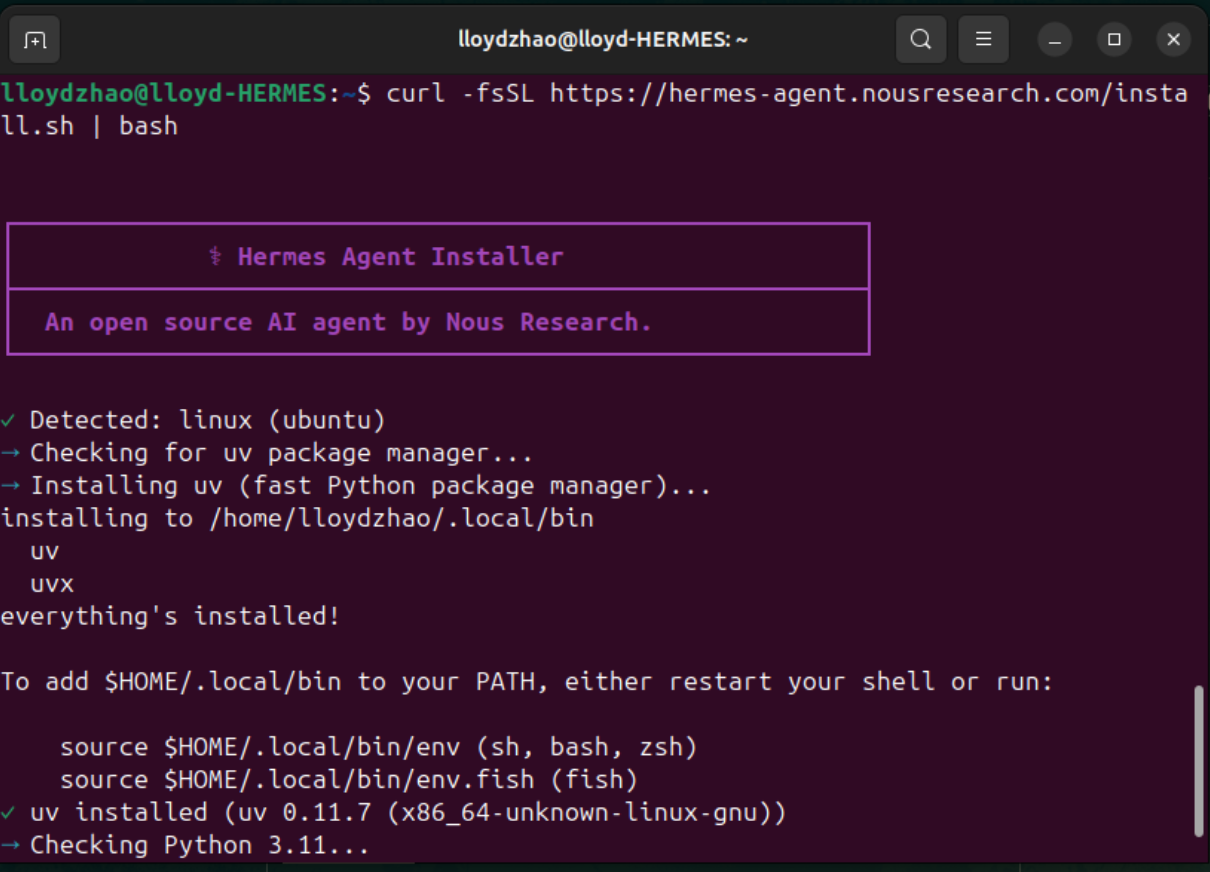Click the 'source $HOME/.local/bin/env.fish (fish)' line
1210x872 pixels.
pyautogui.click(x=348, y=780)
